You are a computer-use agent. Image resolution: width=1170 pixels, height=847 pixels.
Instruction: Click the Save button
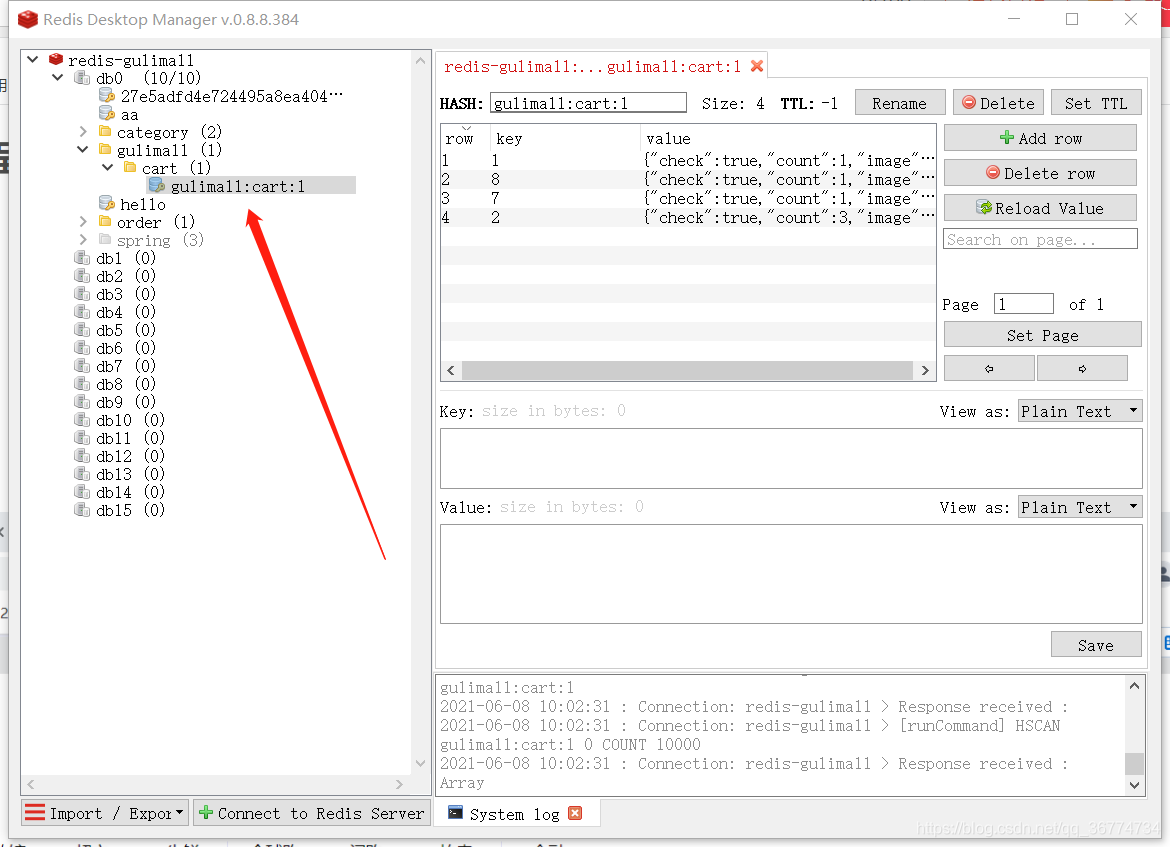pyautogui.click(x=1095, y=645)
